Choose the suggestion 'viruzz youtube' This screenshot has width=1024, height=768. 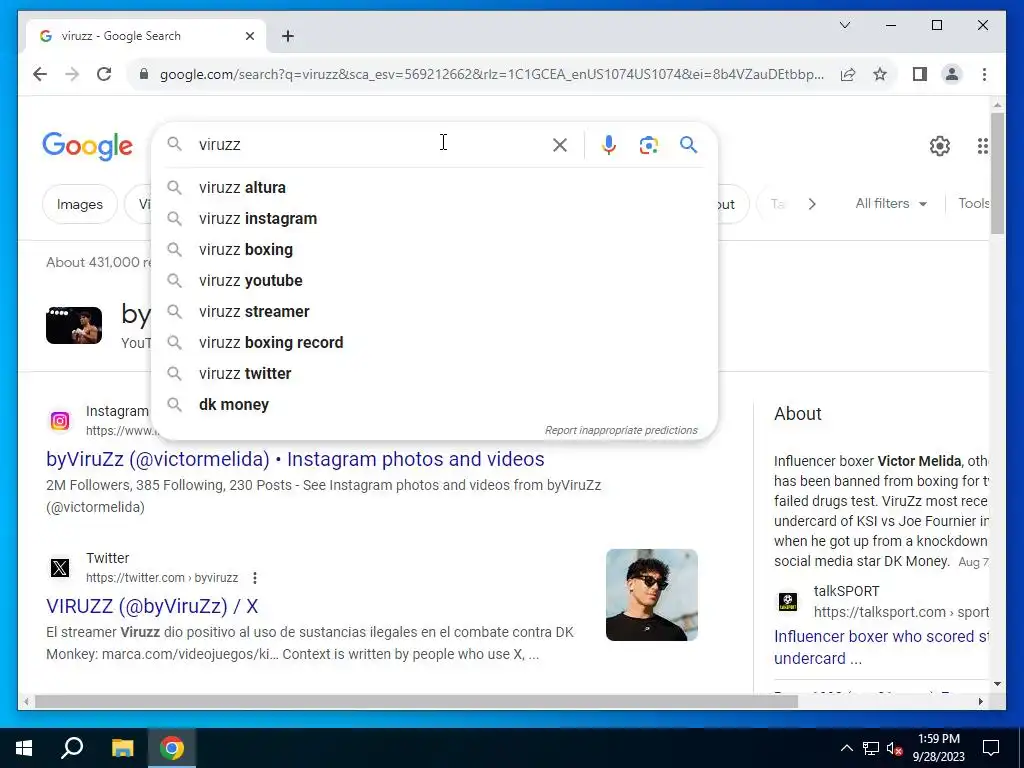click(434, 280)
